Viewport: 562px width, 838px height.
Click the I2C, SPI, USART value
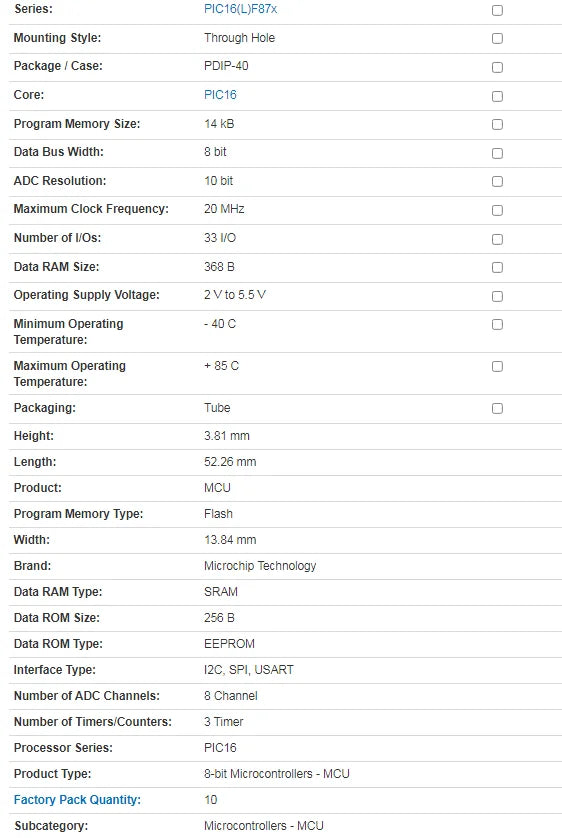point(249,670)
